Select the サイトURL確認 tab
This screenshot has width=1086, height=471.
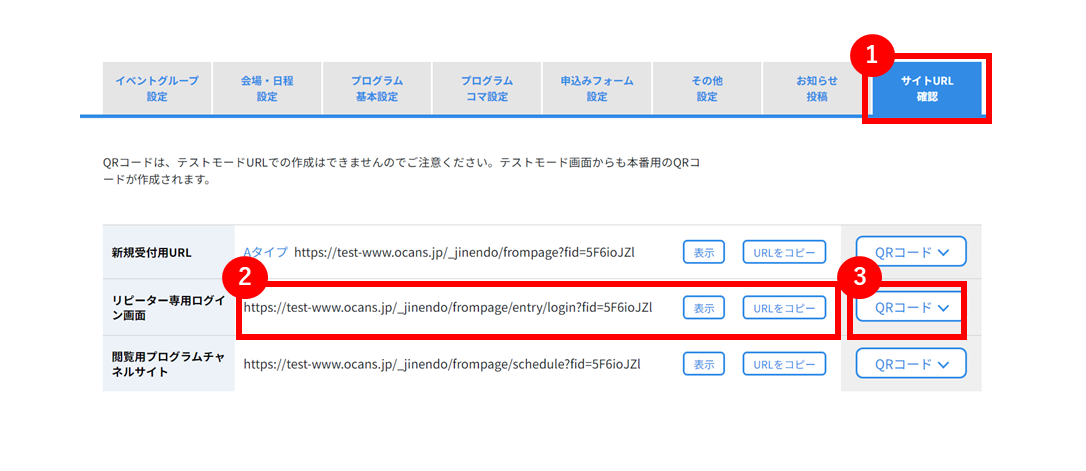pyautogui.click(x=927, y=89)
